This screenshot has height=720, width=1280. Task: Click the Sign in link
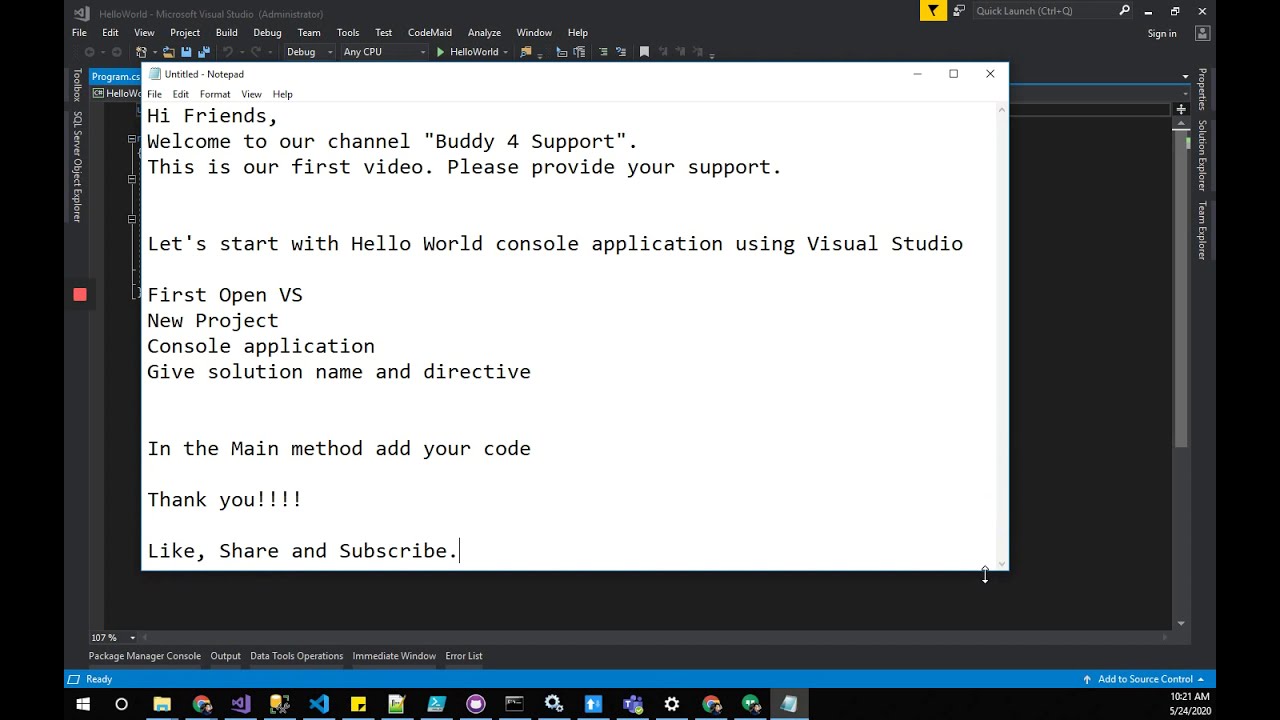pos(1162,33)
